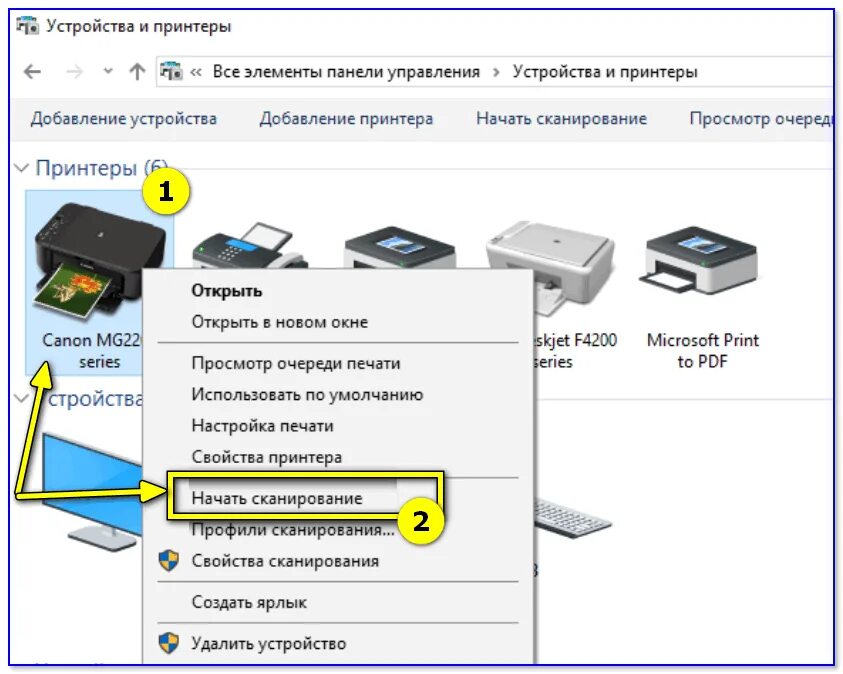Click Начать сканирование in the toolbar
The width and height of the screenshot is (843, 674).
click(561, 118)
